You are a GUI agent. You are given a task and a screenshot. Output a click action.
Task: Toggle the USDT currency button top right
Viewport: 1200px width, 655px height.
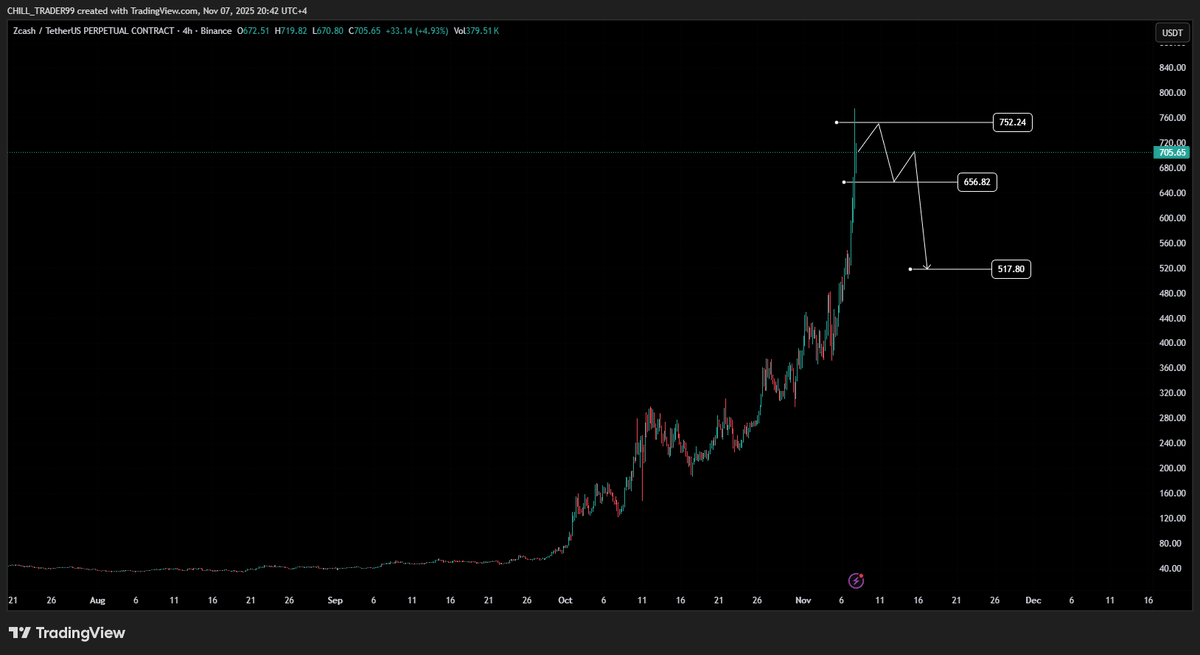pos(1171,32)
